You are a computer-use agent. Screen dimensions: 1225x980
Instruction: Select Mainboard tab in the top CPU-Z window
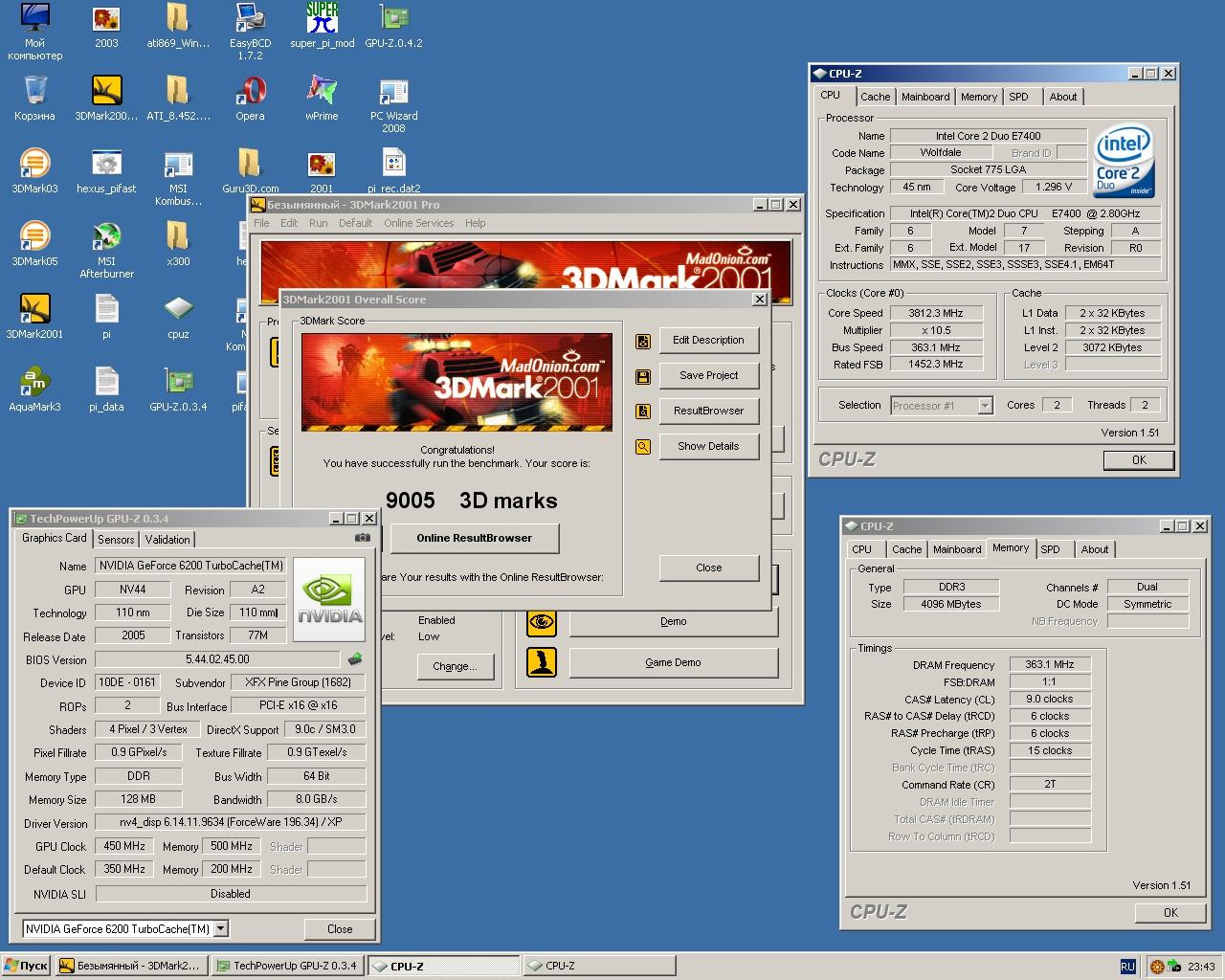(x=925, y=97)
